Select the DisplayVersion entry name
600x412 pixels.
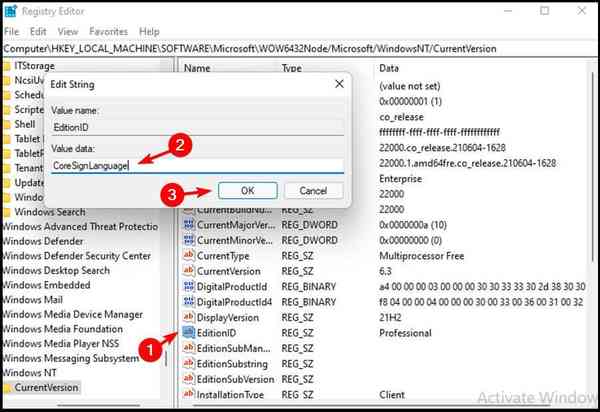228,318
